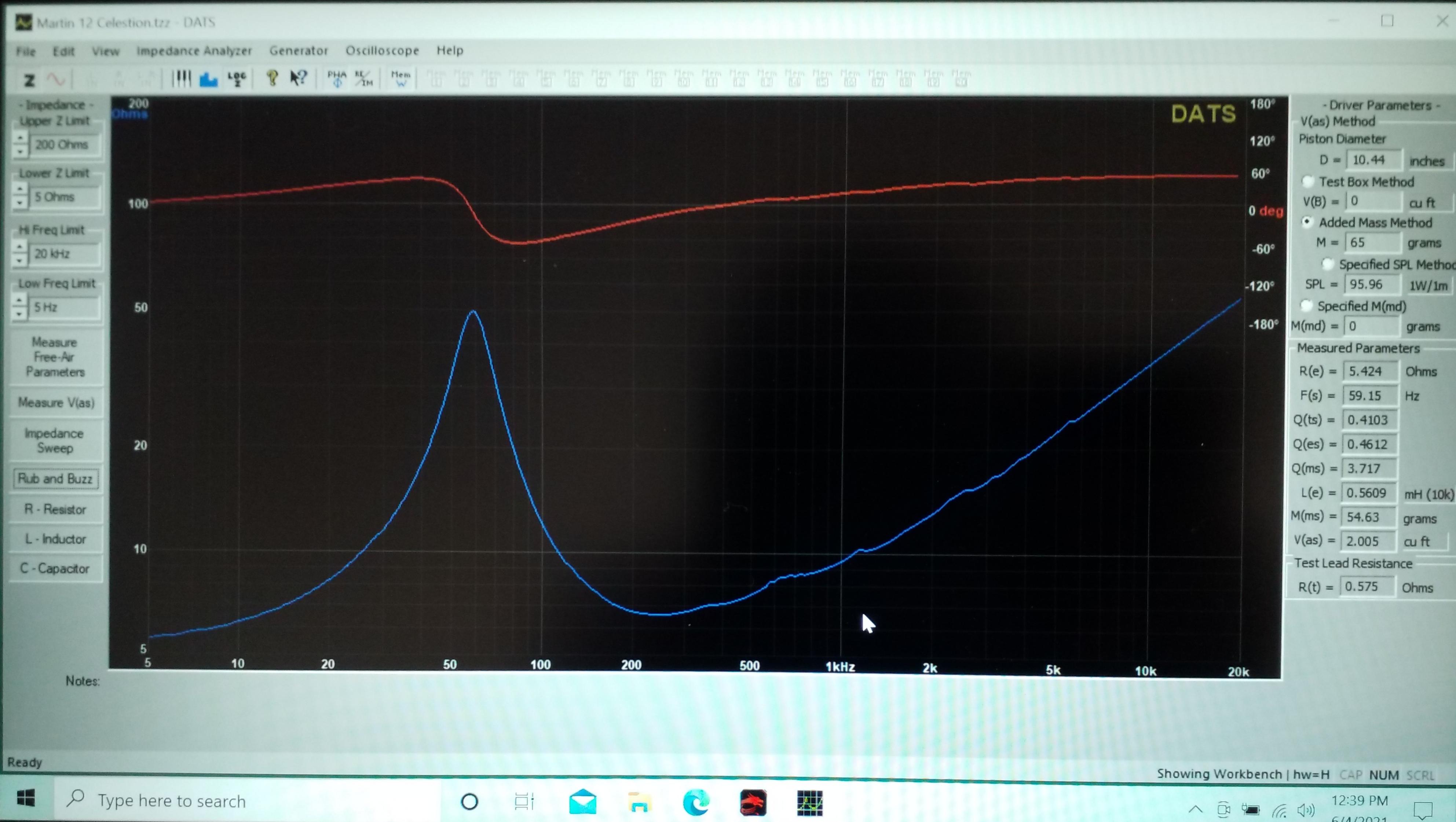Open tips via the lightbulb icon

(272, 78)
